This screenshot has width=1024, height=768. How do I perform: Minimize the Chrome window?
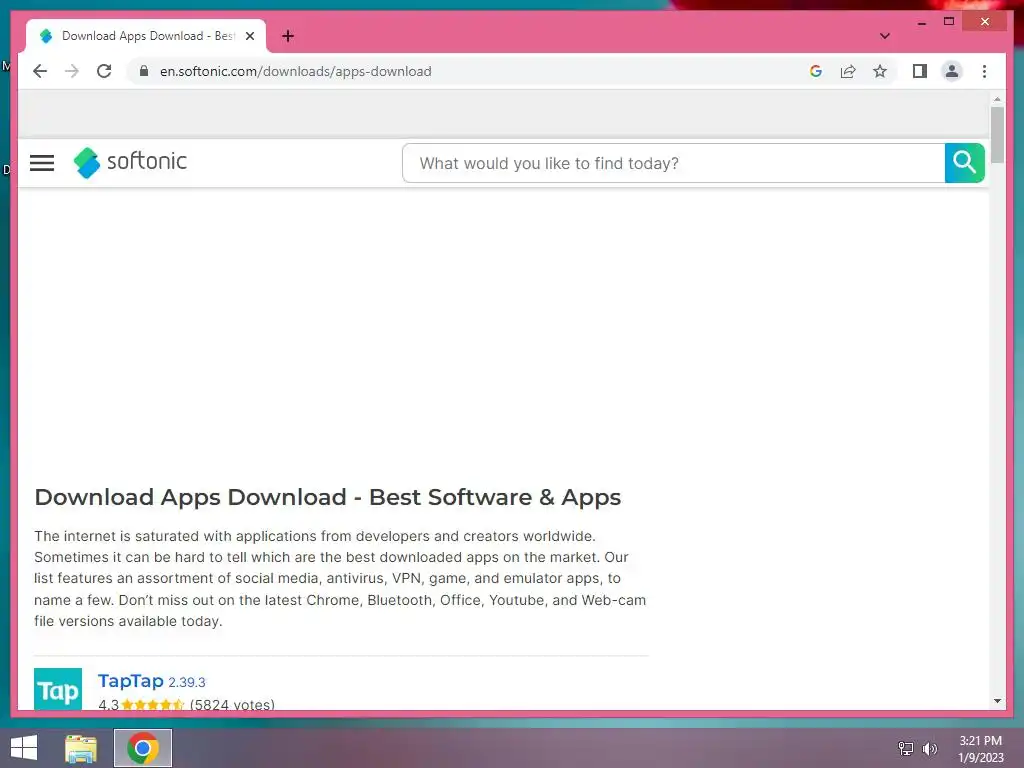[921, 22]
